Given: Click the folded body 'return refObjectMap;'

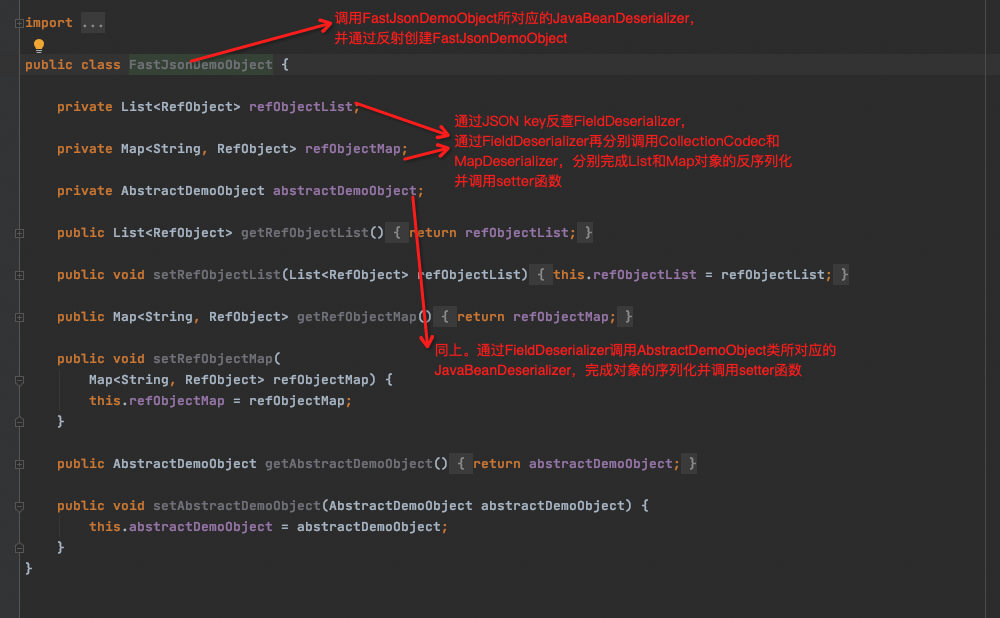Looking at the screenshot, I should [x=536, y=317].
